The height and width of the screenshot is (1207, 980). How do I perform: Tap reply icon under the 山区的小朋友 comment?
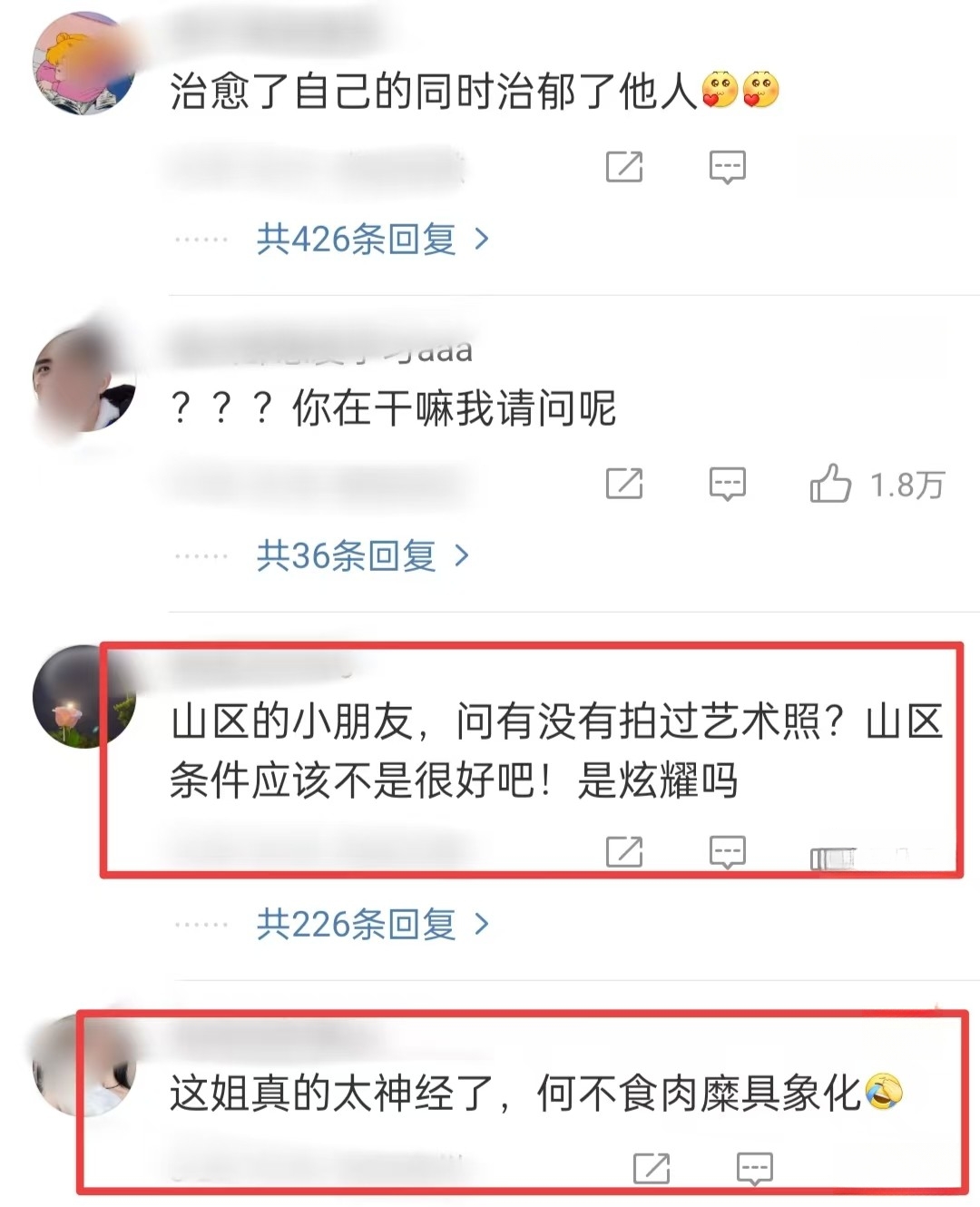pos(727,852)
